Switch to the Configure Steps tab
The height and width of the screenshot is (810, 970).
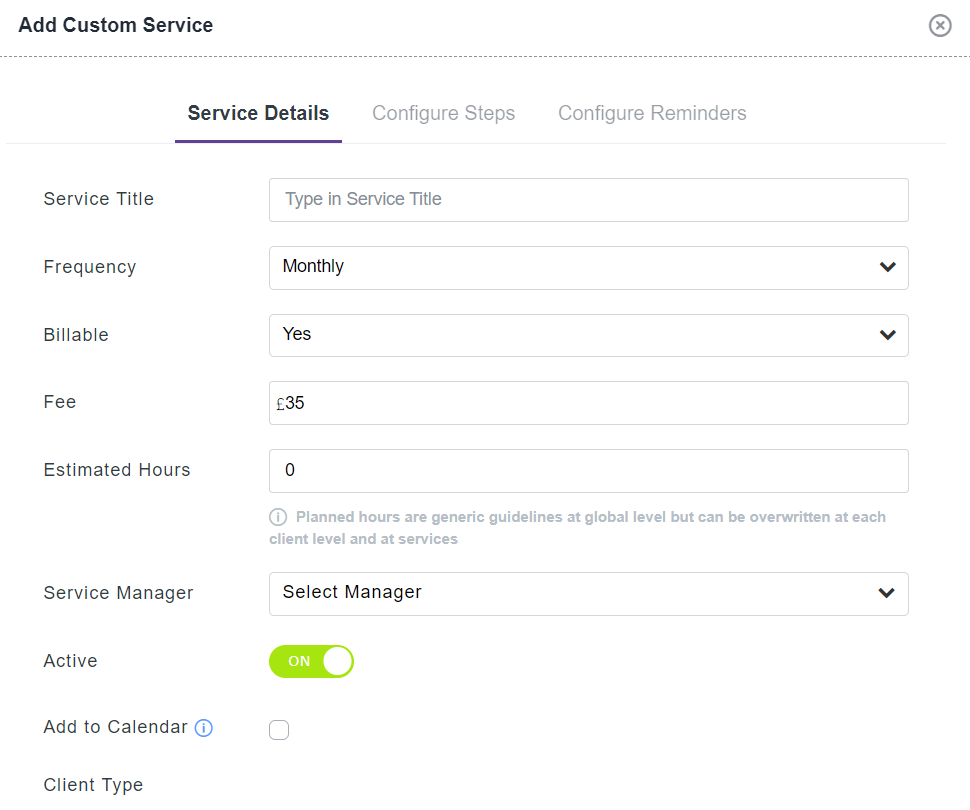pos(443,113)
